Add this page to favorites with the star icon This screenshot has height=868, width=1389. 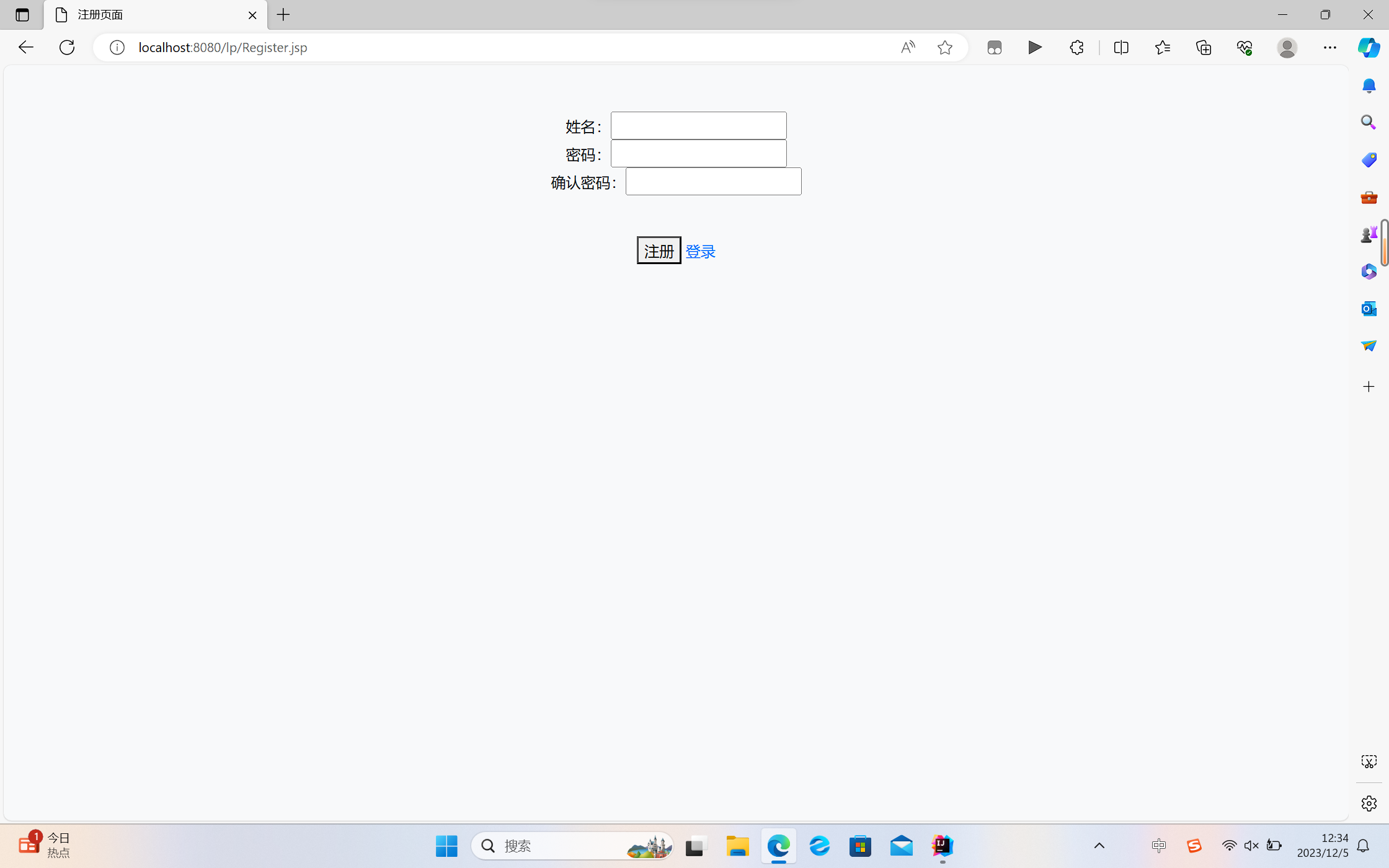tap(944, 48)
